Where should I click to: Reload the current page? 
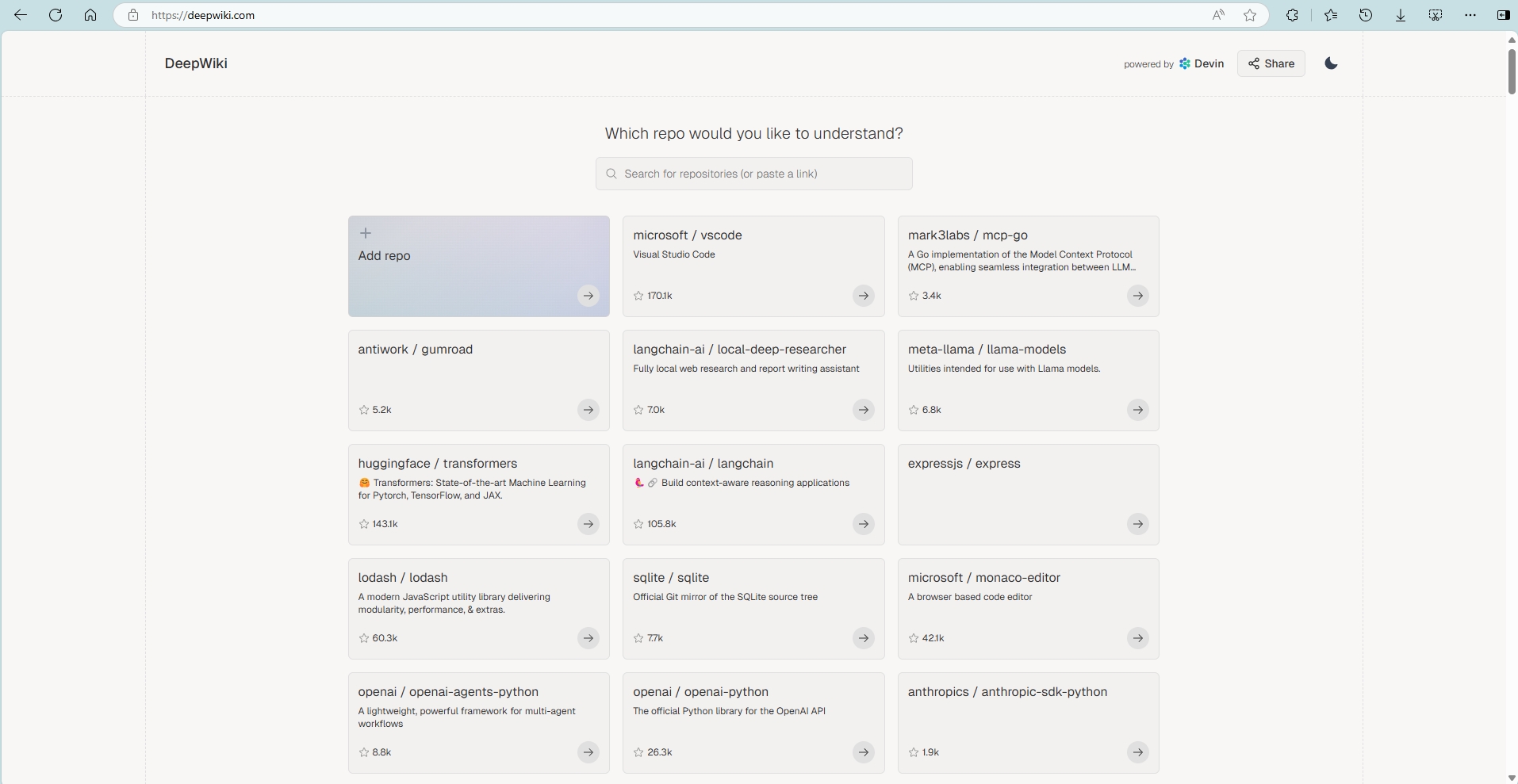(x=56, y=15)
